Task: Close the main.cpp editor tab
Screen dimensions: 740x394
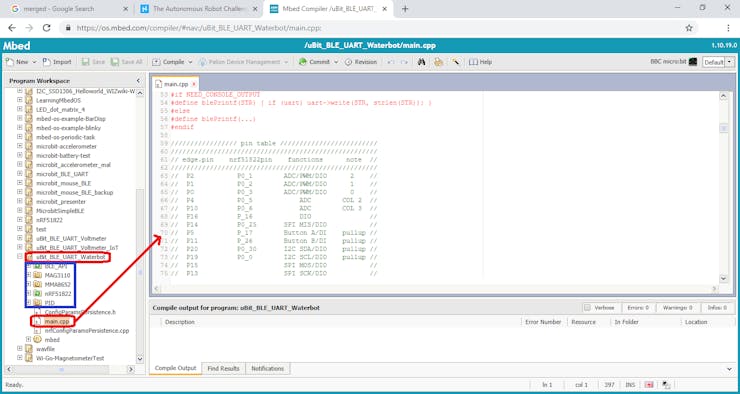Action: [x=193, y=84]
